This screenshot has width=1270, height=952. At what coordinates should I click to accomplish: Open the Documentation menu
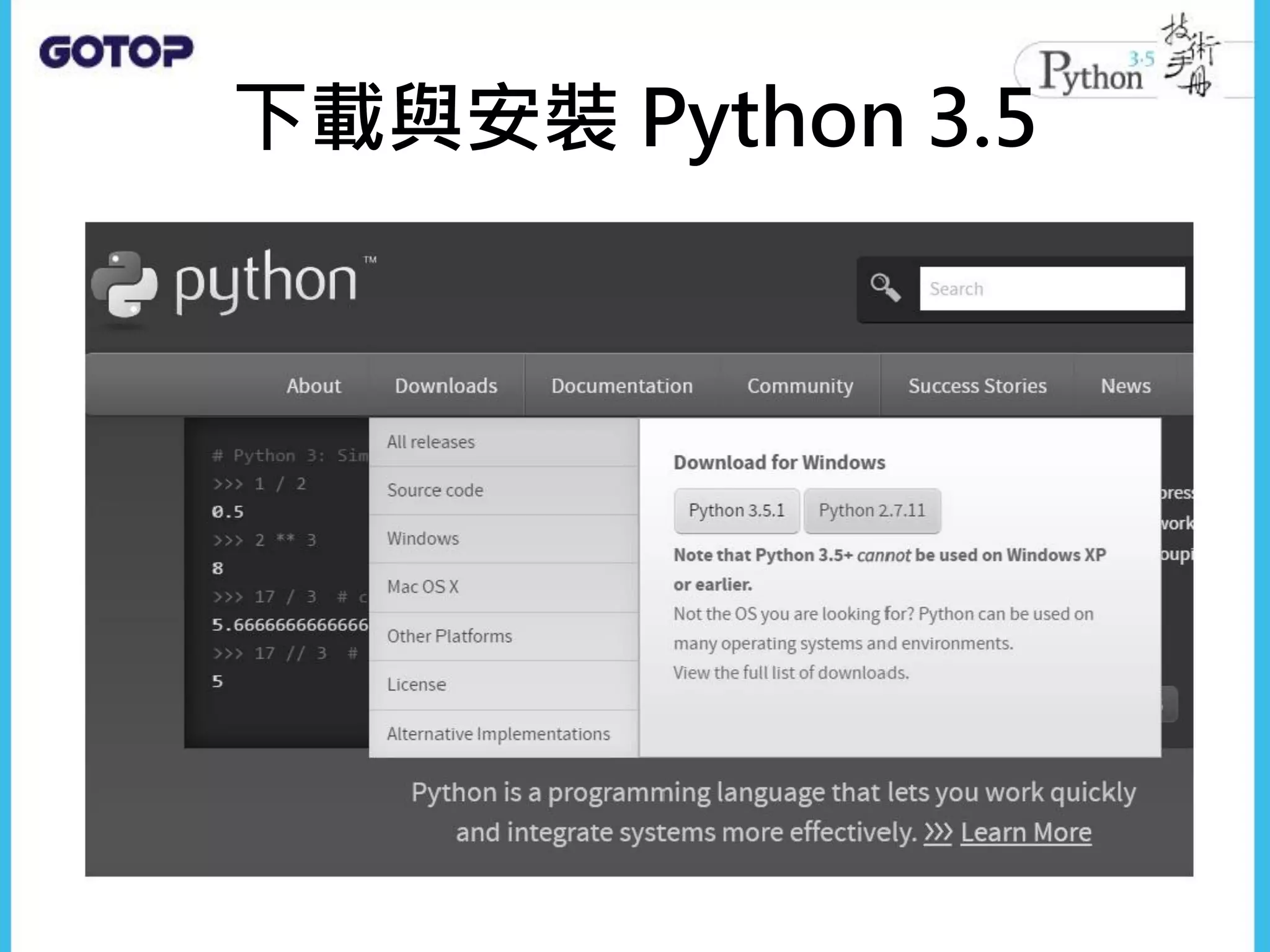(622, 386)
